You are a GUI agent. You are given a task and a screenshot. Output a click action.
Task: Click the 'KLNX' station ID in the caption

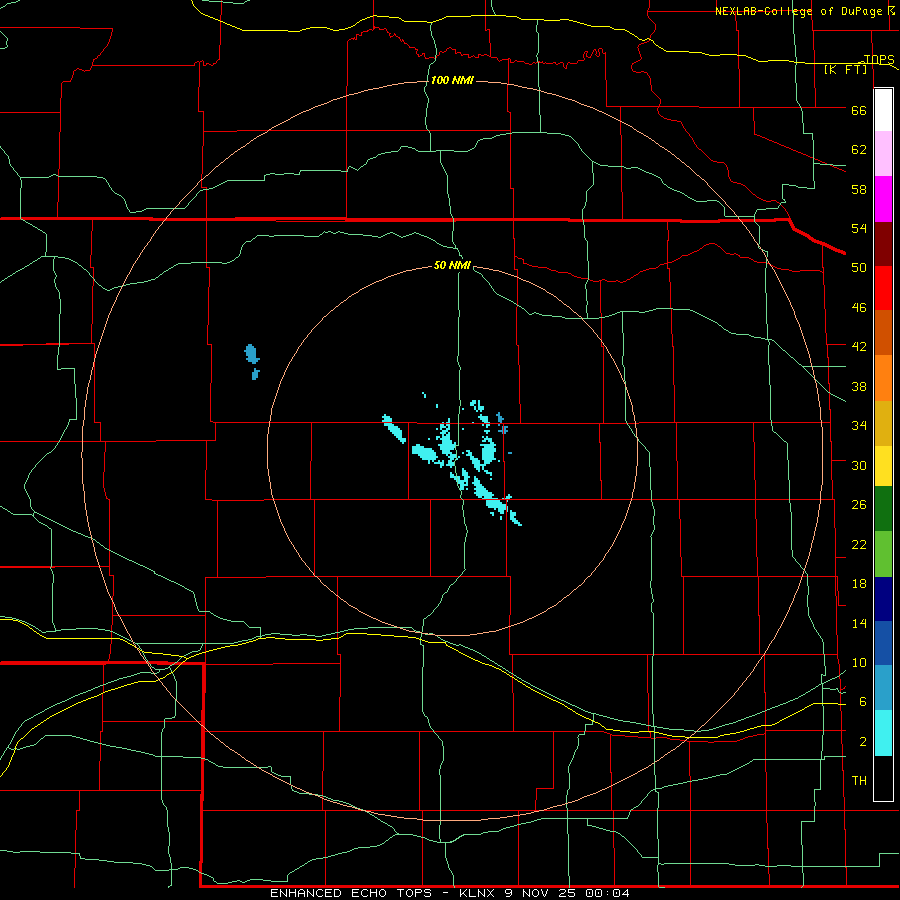pyautogui.click(x=477, y=893)
